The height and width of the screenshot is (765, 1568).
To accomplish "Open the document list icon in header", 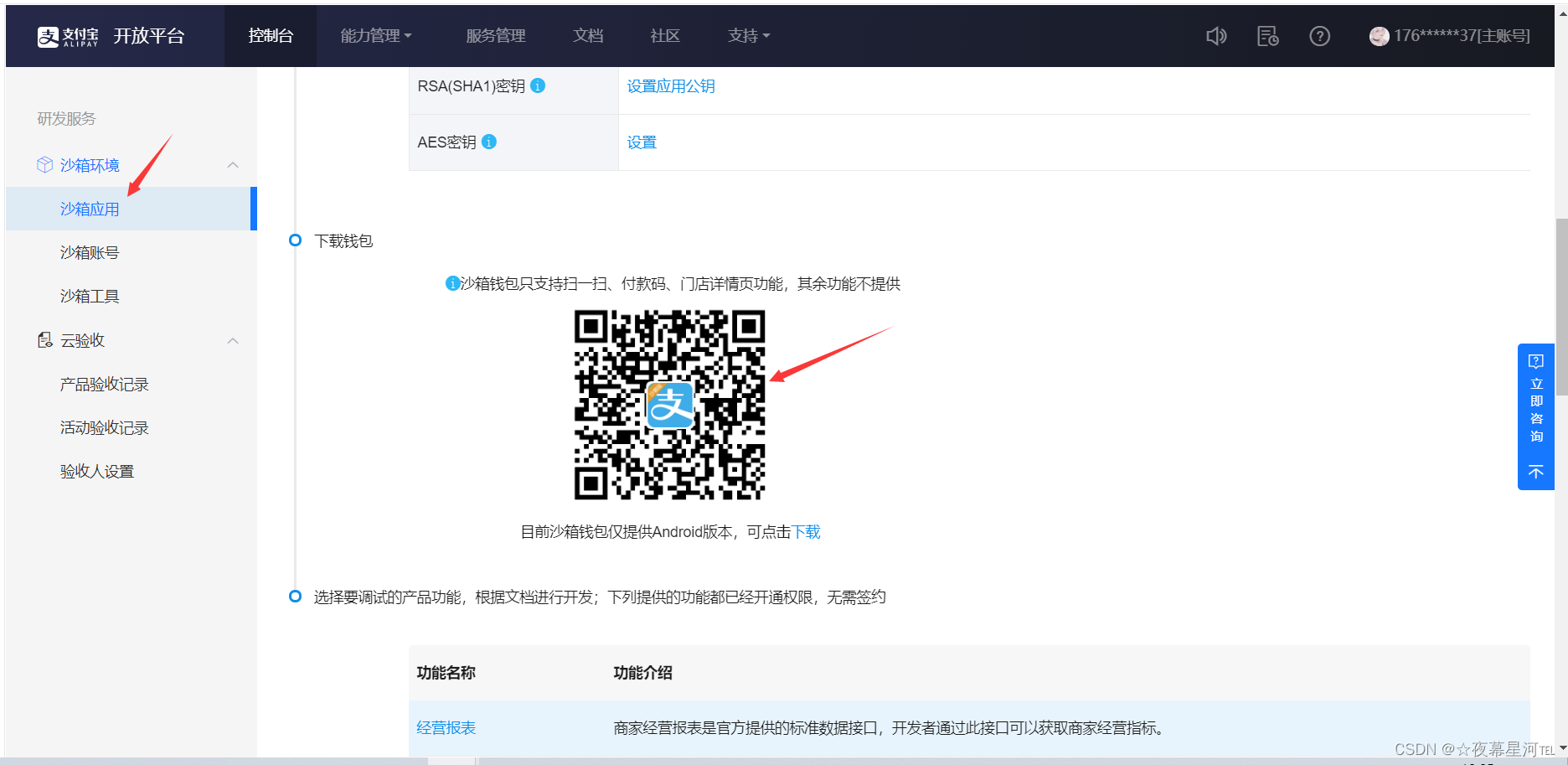I will [1268, 36].
